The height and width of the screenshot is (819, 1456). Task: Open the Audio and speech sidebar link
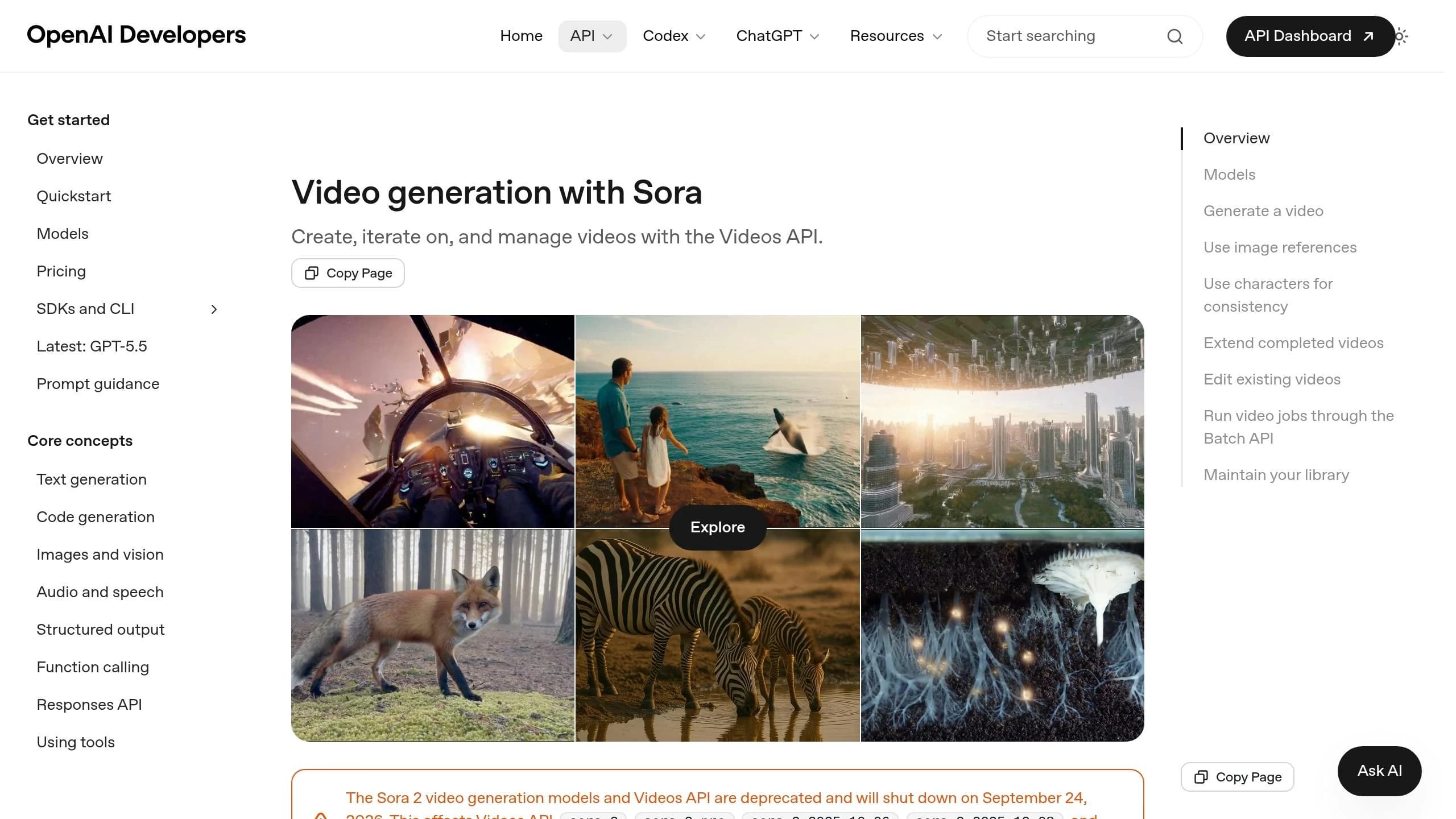tap(100, 592)
